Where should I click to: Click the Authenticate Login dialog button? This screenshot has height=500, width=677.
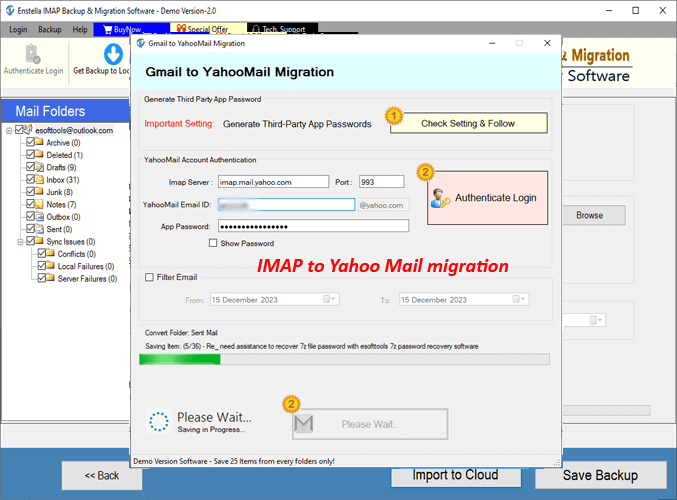click(487, 198)
